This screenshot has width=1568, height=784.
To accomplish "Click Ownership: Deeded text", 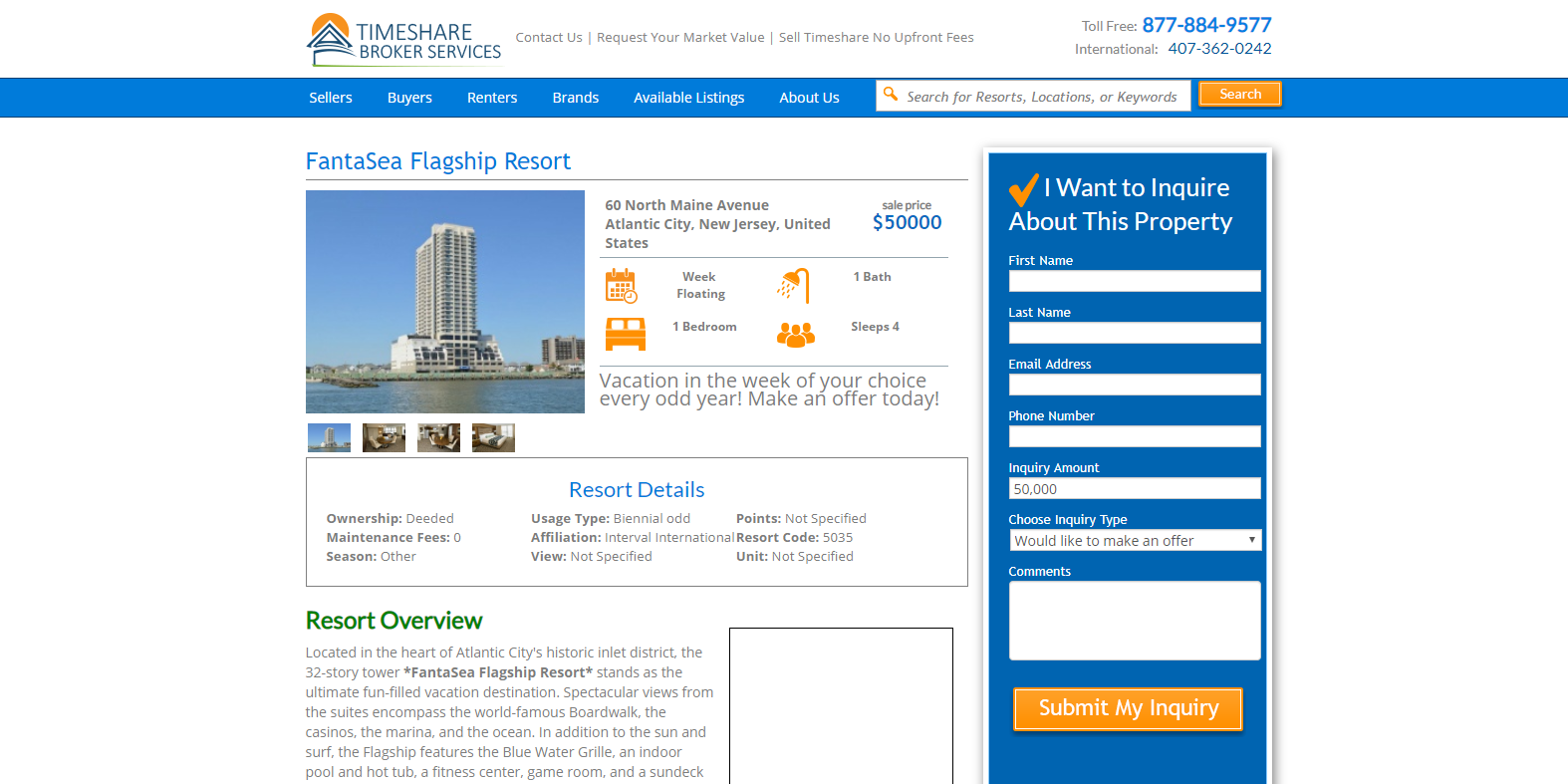I will coord(390,519).
